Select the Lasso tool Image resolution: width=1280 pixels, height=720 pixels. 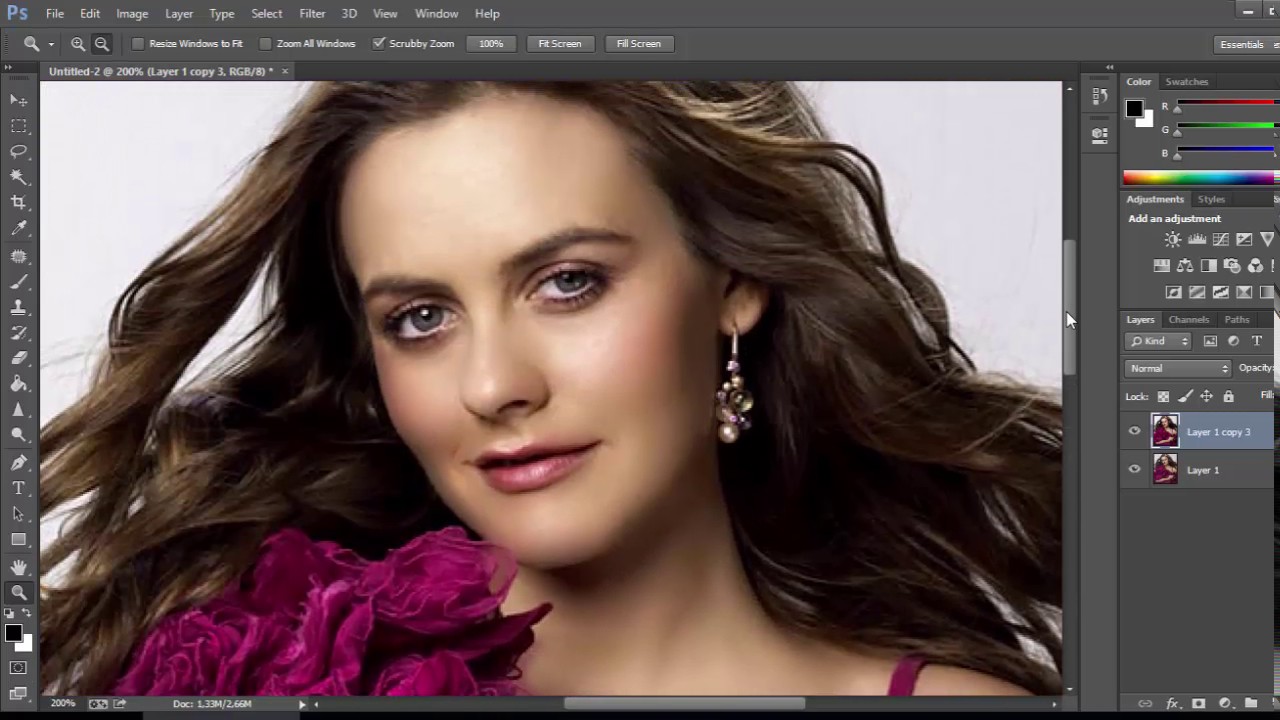point(19,151)
